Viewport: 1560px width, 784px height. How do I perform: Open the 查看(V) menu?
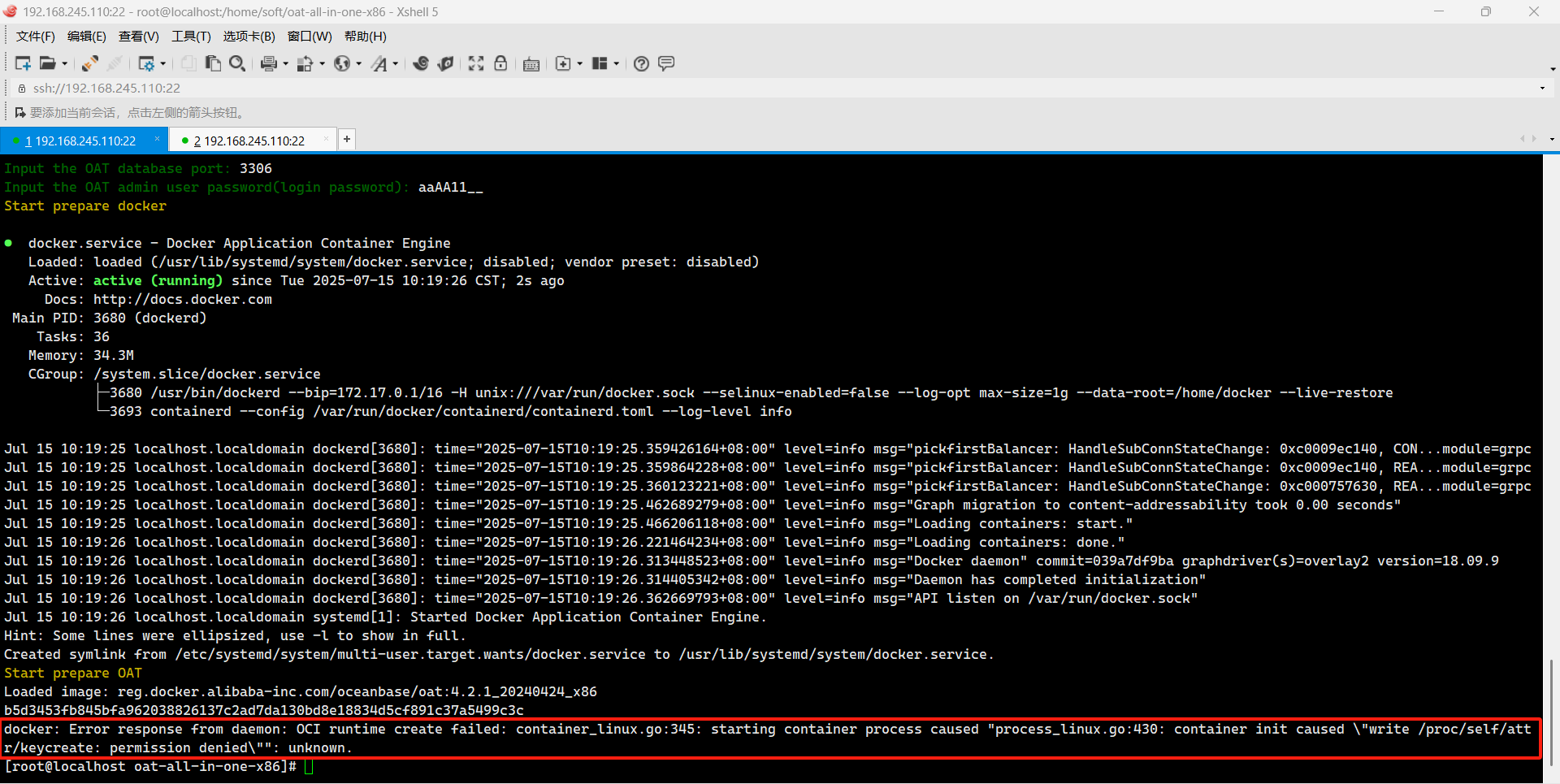tap(139, 37)
